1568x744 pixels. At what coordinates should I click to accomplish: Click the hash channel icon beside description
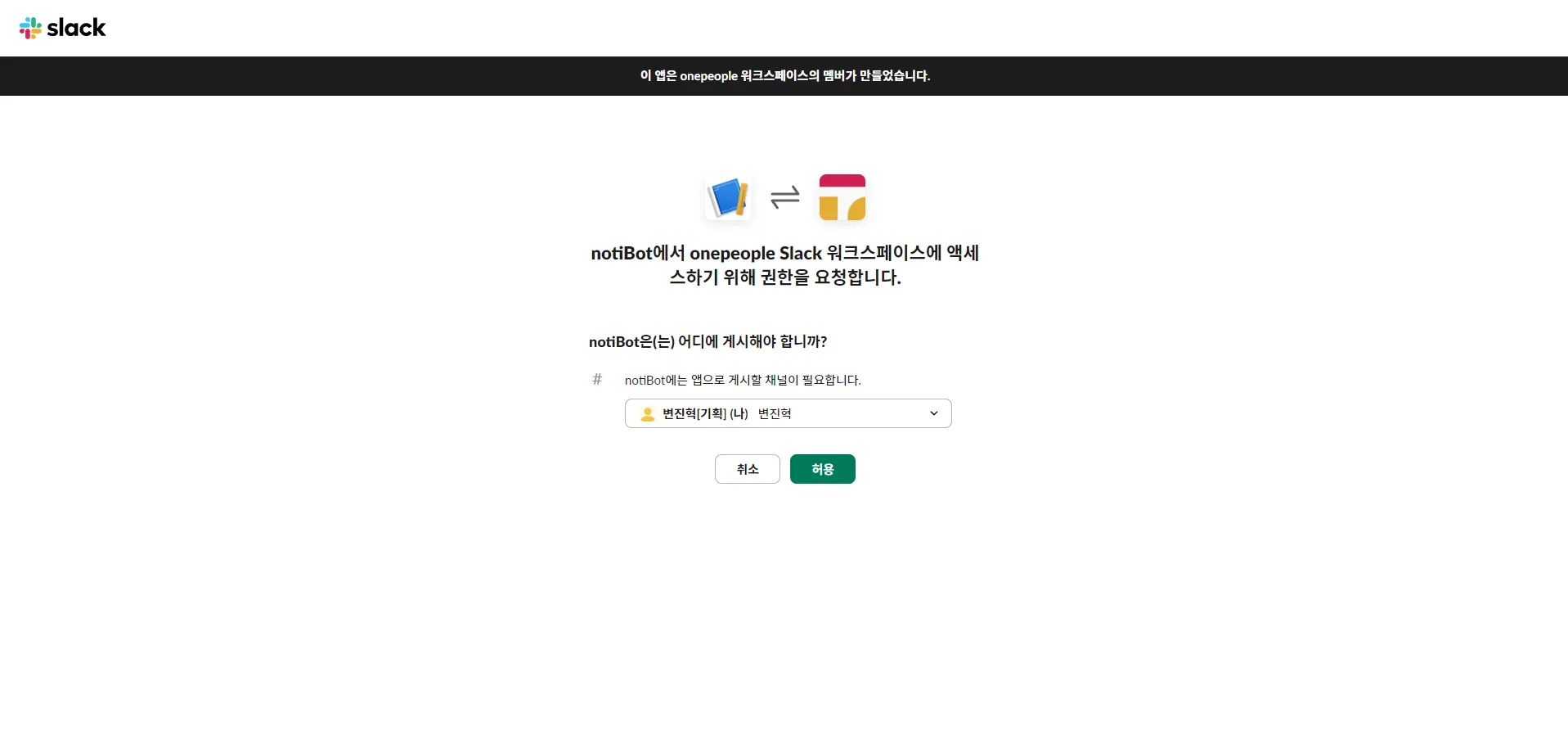click(x=597, y=379)
